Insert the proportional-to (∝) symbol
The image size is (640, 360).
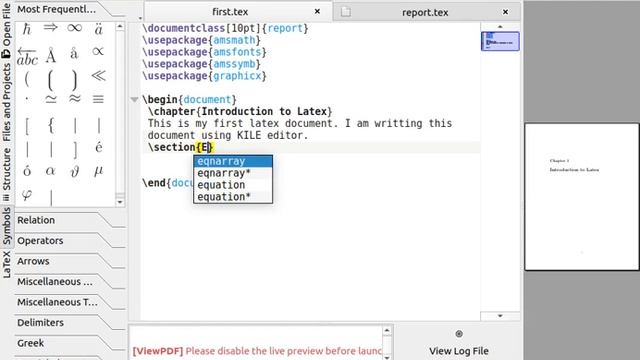(x=98, y=51)
